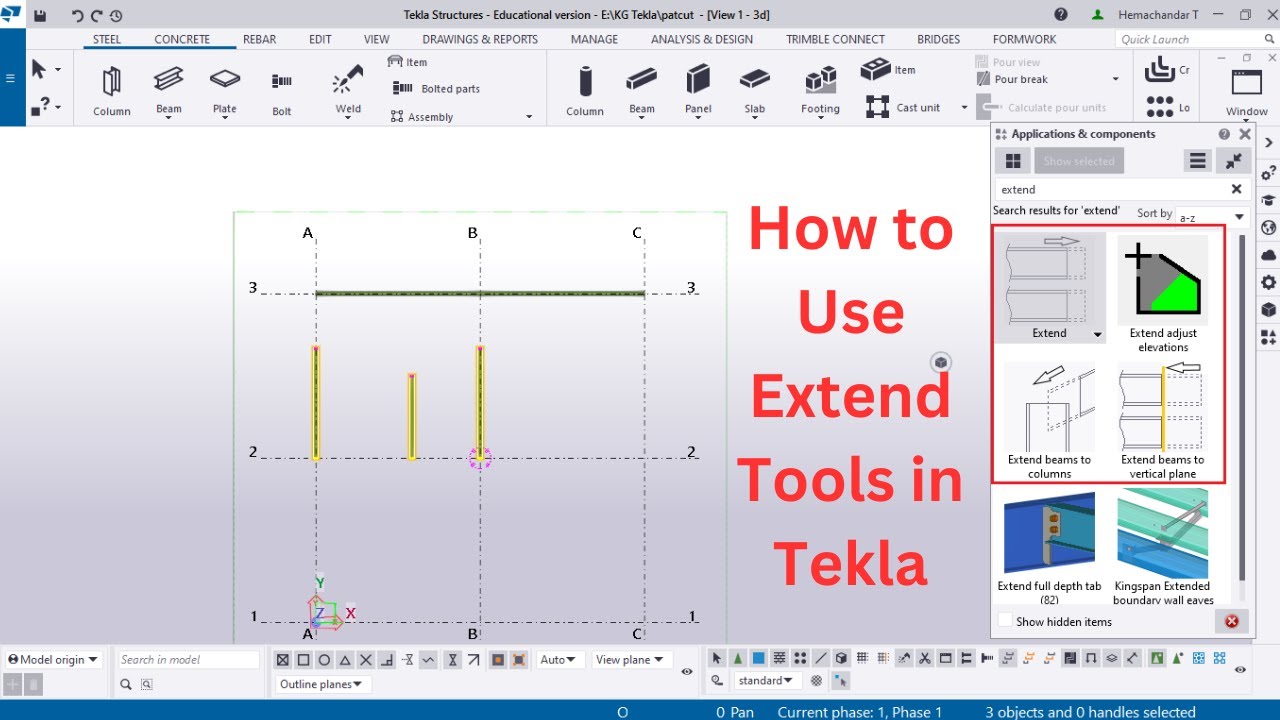The height and width of the screenshot is (720, 1280).
Task: Toggle the eye icon on snapping toolbar
Action: coord(687,672)
